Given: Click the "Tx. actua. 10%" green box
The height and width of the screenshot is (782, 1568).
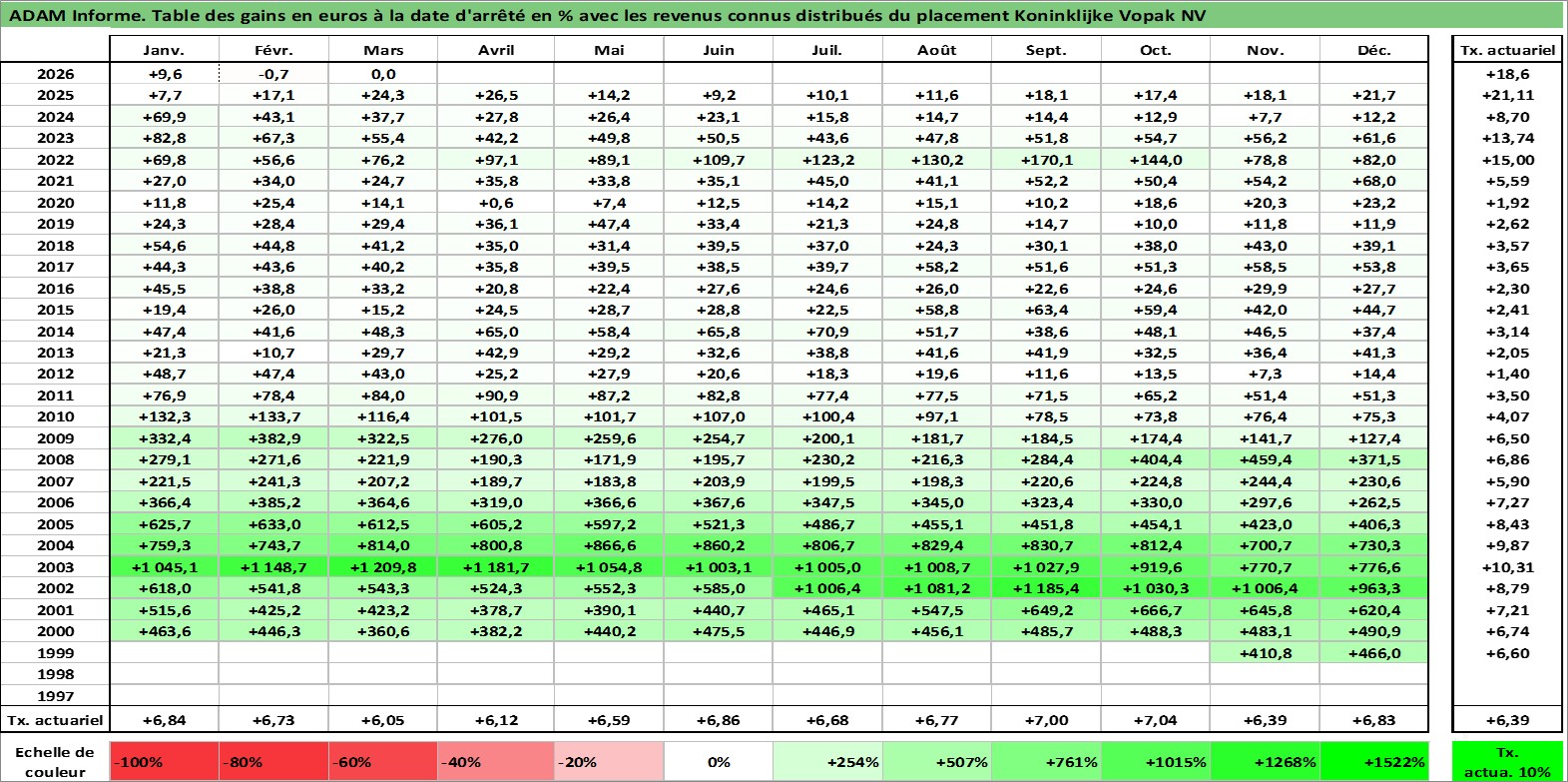Looking at the screenshot, I should click(x=1507, y=762).
